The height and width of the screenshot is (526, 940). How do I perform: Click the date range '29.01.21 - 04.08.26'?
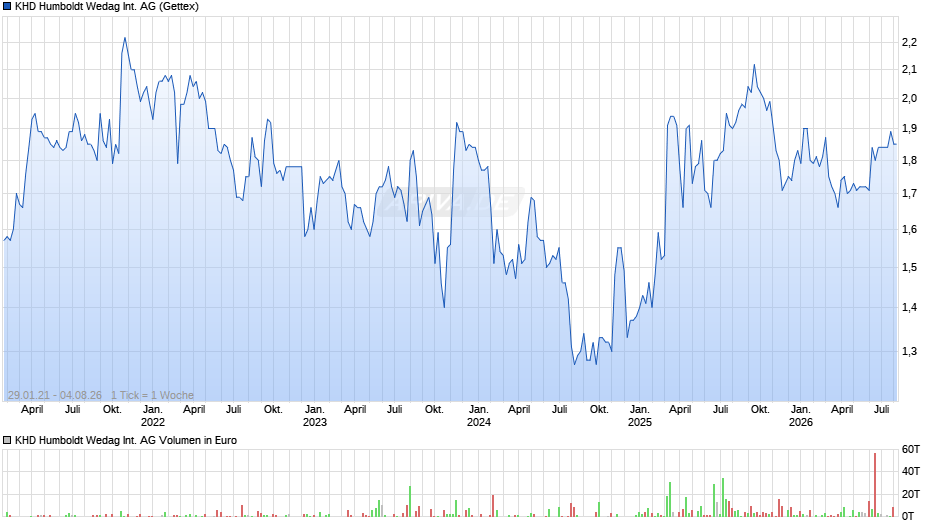pos(55,395)
